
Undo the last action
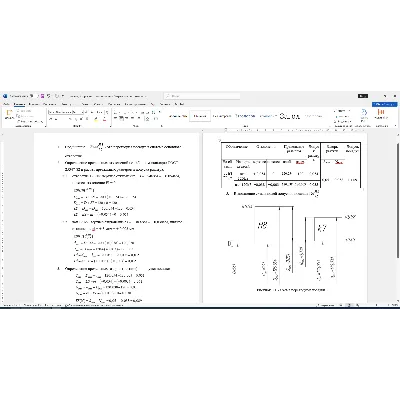coord(49,96)
